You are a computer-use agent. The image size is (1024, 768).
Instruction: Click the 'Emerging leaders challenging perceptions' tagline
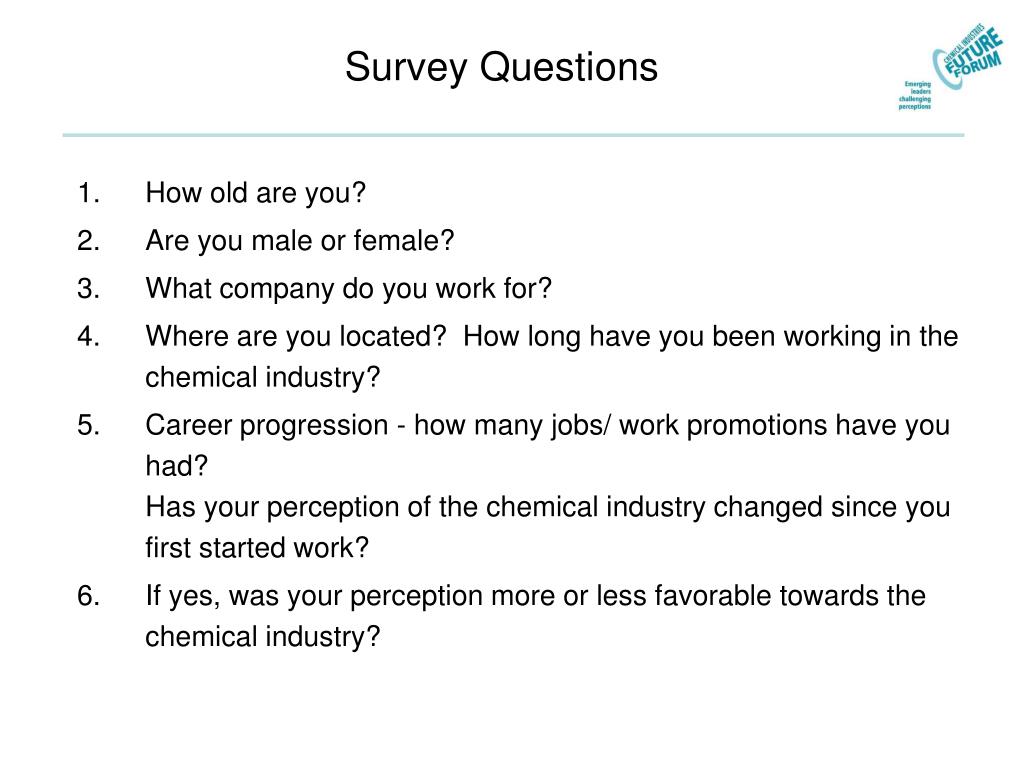coord(914,95)
